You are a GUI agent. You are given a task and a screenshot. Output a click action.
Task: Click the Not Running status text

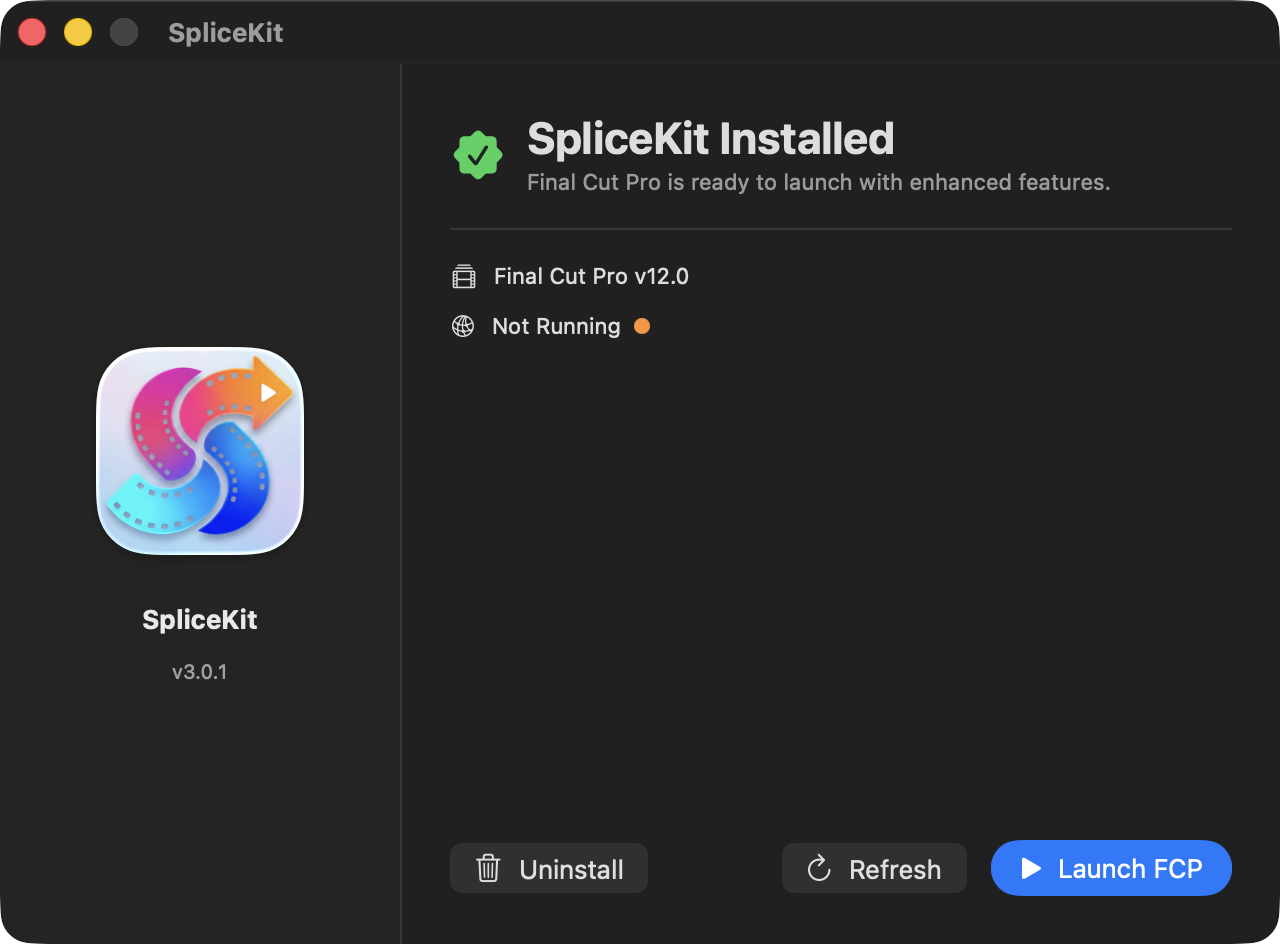556,327
